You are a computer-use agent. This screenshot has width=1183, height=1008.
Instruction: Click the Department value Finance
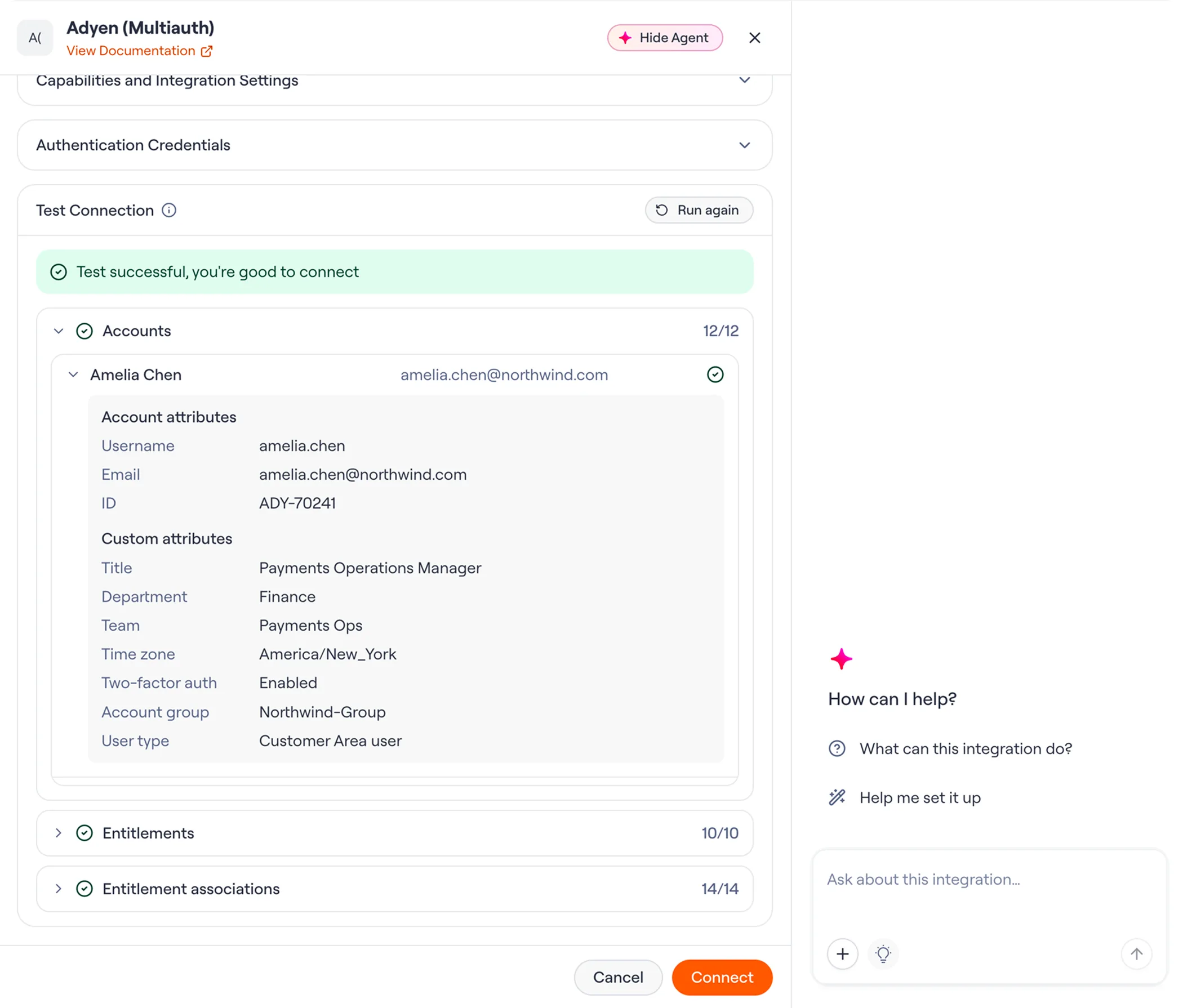coord(287,596)
